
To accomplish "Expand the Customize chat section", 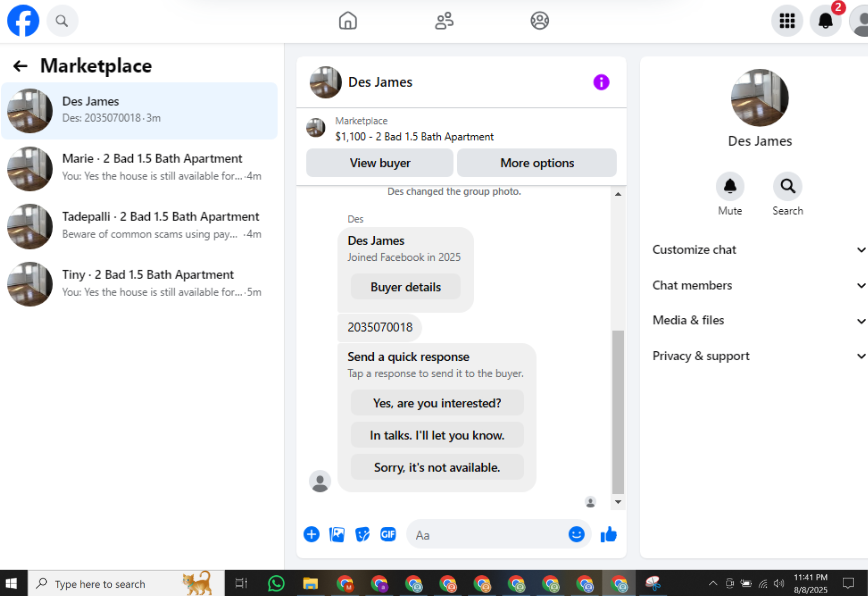I will [x=758, y=250].
